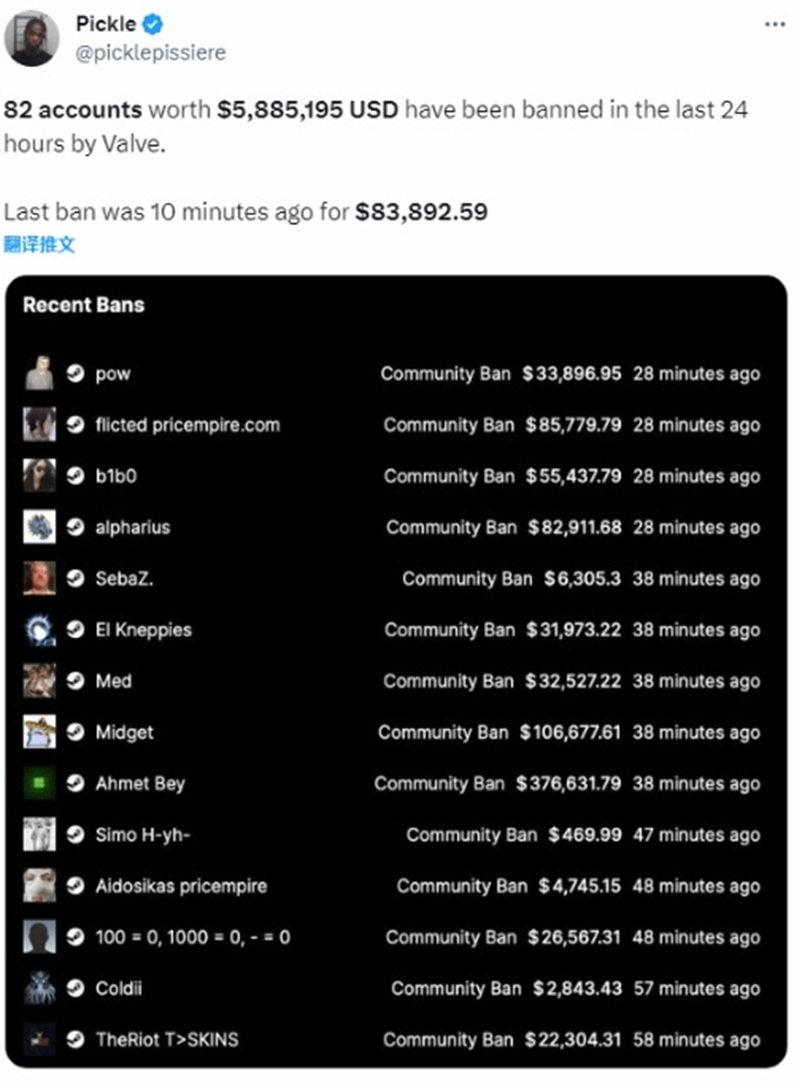Click the Steam icon beside Midget
Image resolution: width=794 pixels, height=1085 pixels.
coord(75,733)
